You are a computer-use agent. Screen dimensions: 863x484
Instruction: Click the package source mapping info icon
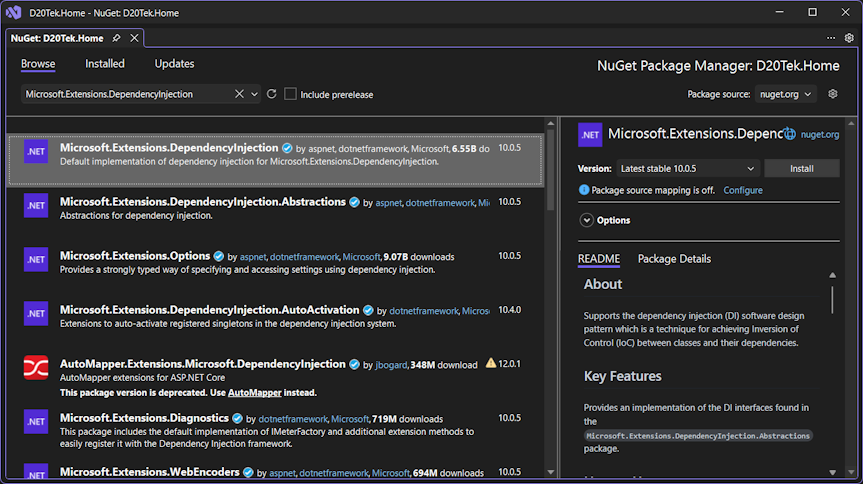[584, 190]
